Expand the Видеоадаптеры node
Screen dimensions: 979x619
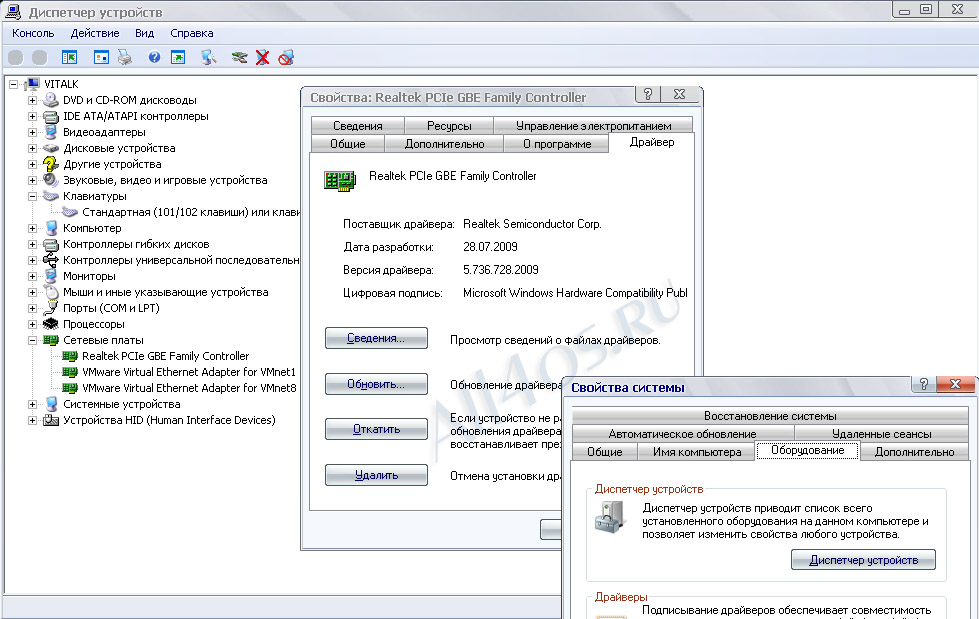tap(32, 132)
